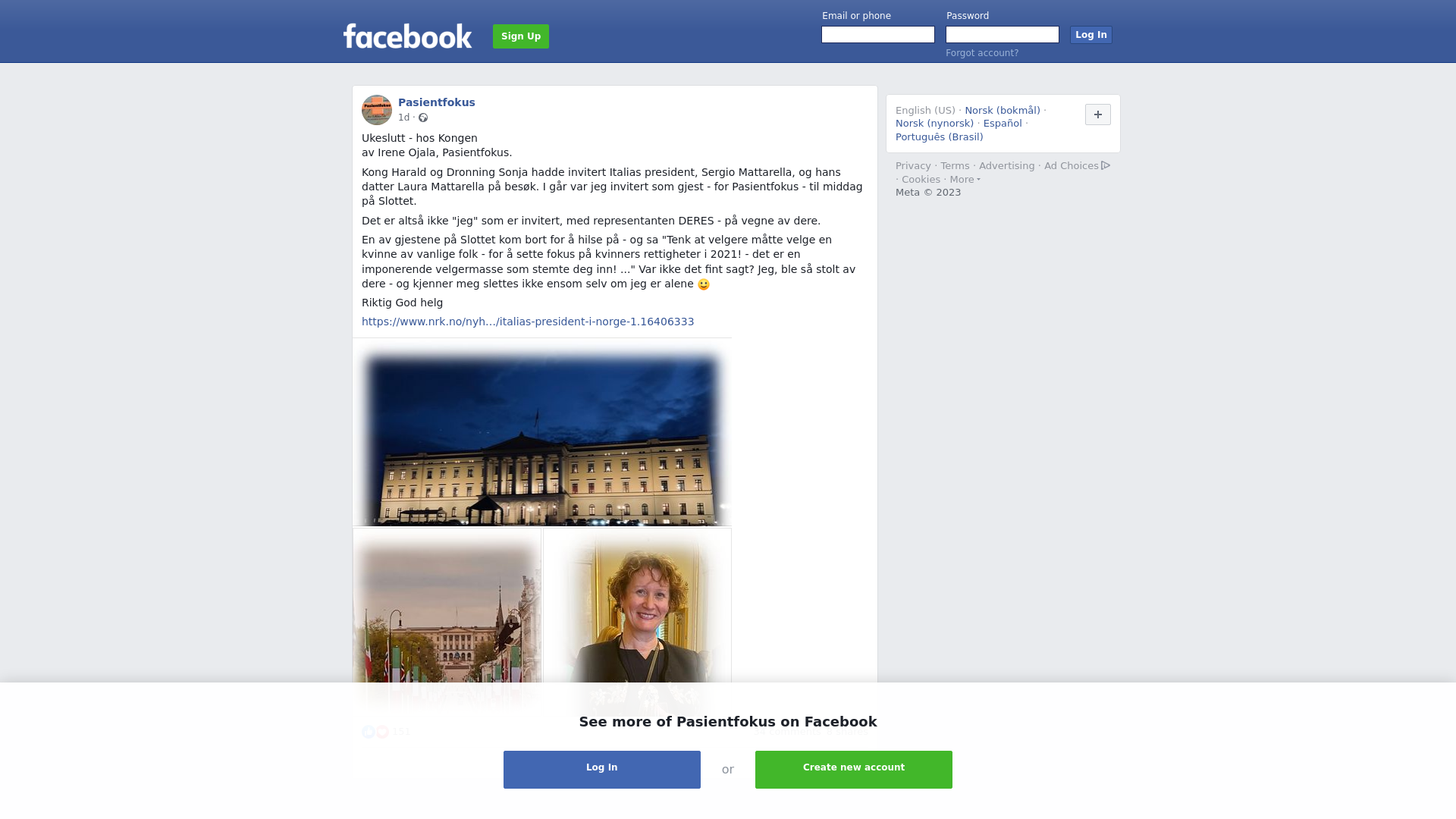Click Create new account button
Image resolution: width=1456 pixels, height=819 pixels.
coord(854,770)
